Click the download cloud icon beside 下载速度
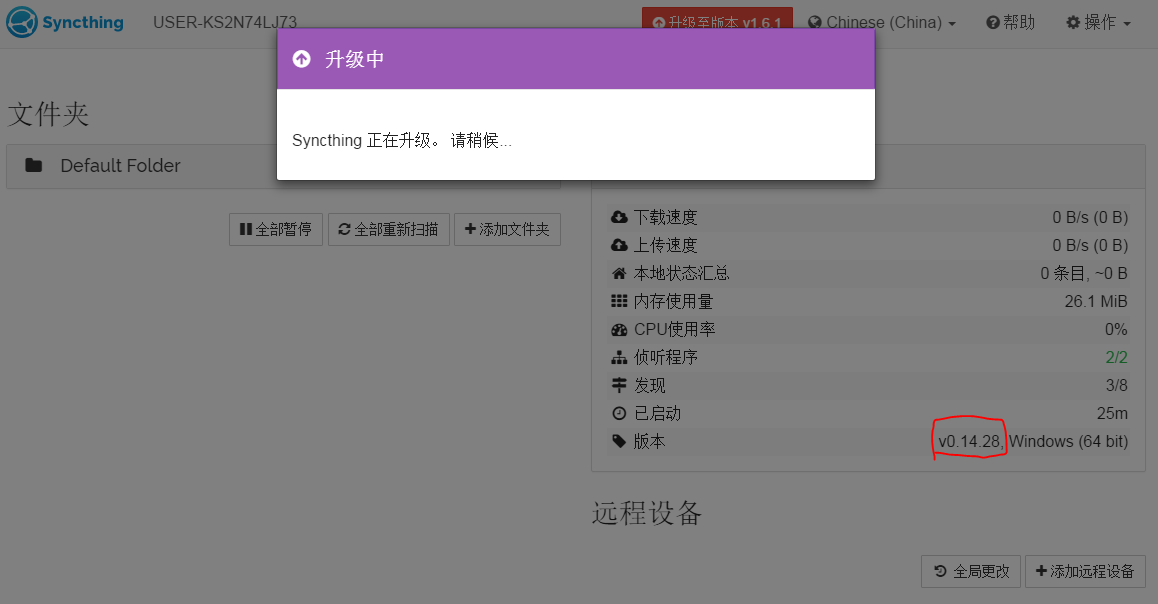Image resolution: width=1158 pixels, height=604 pixels. (x=619, y=217)
